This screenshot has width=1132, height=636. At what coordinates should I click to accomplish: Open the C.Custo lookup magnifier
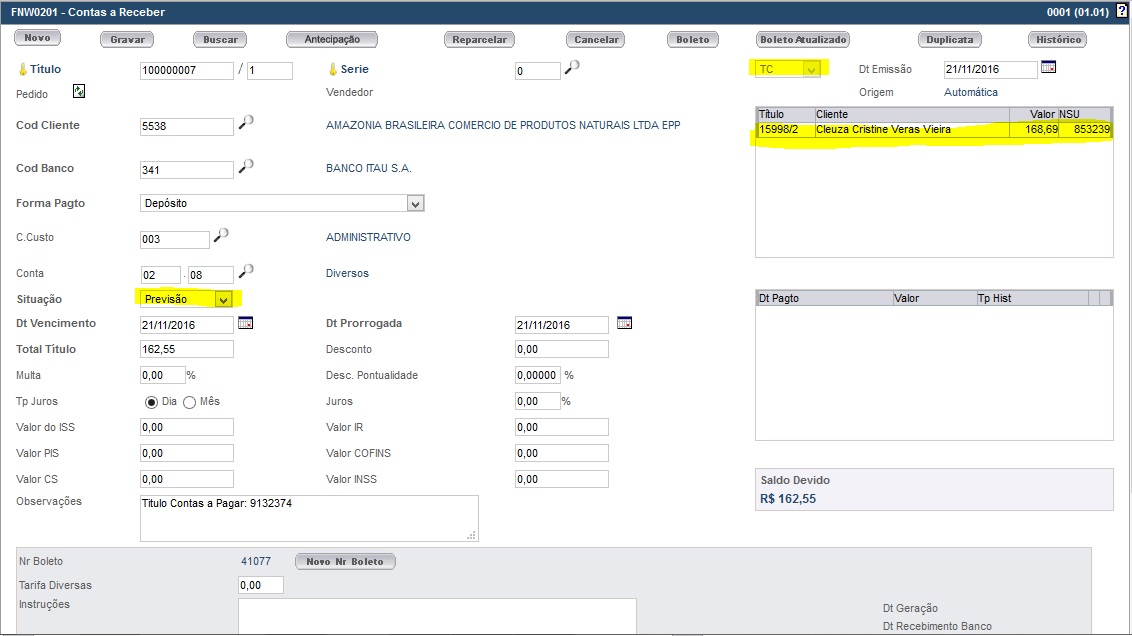pyautogui.click(x=222, y=236)
